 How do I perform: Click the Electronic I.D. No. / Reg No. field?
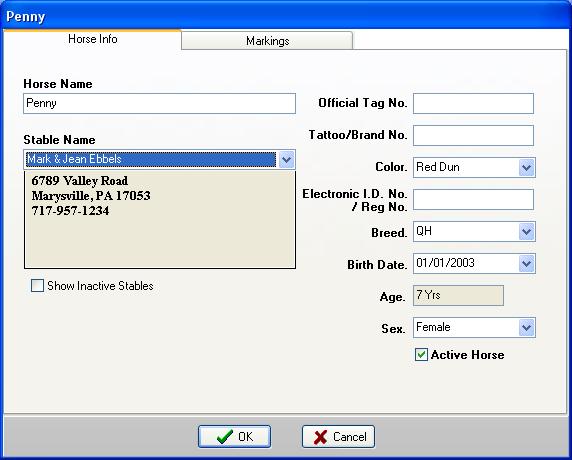474,200
